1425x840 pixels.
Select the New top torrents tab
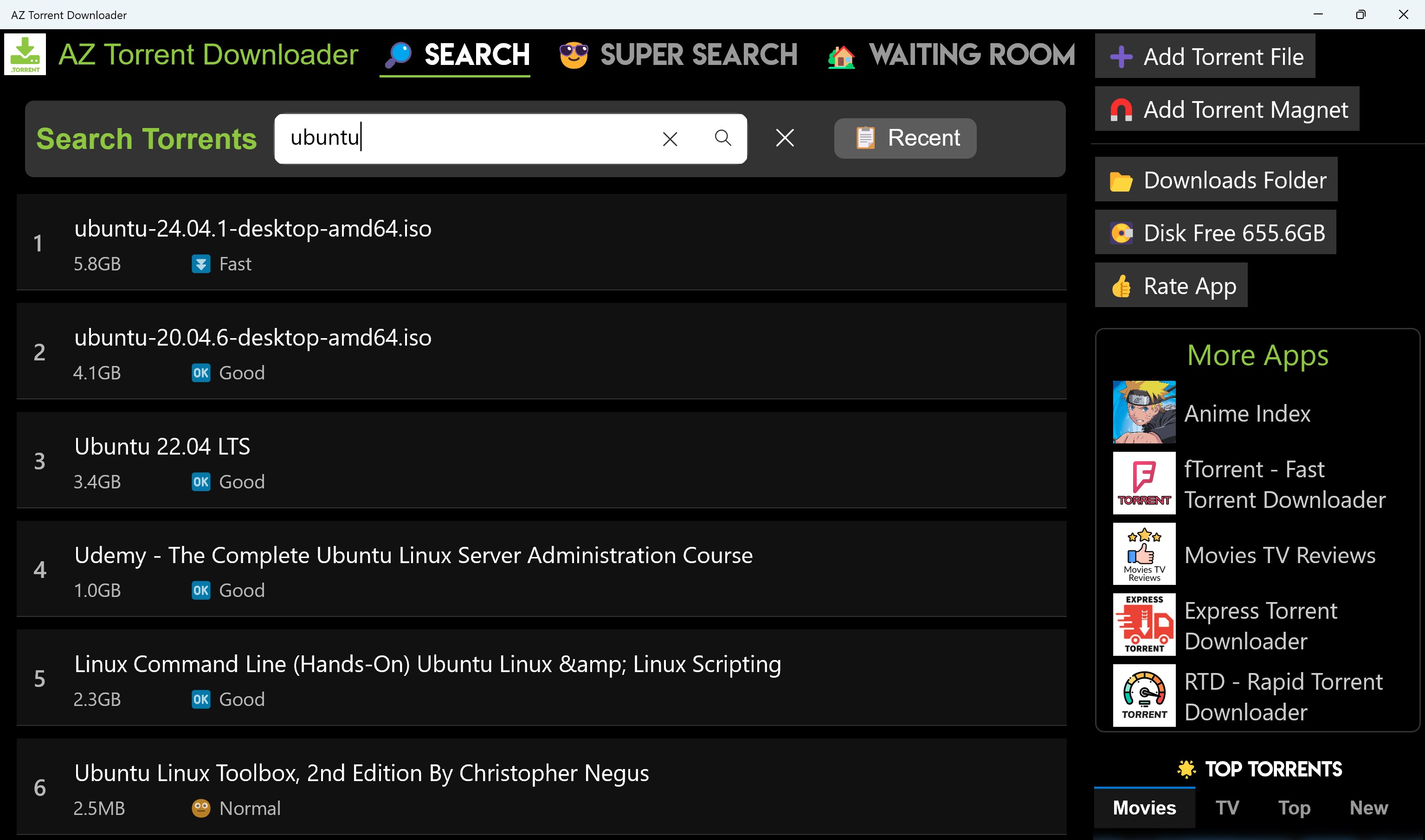click(x=1368, y=808)
